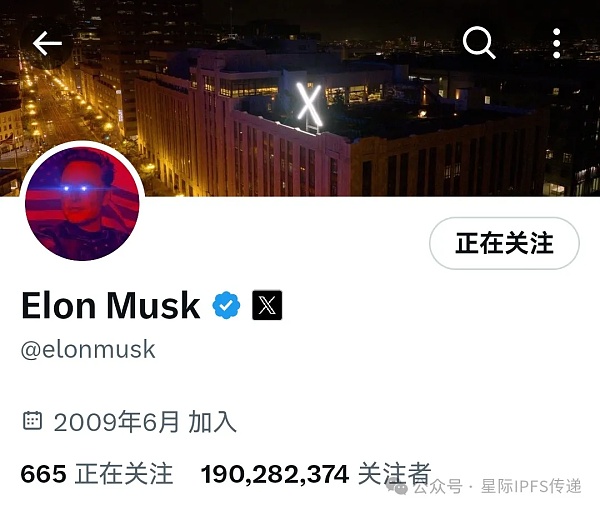Screen dimensions: 600x510
Task: Open search with the magnifier icon
Action: click(x=479, y=43)
